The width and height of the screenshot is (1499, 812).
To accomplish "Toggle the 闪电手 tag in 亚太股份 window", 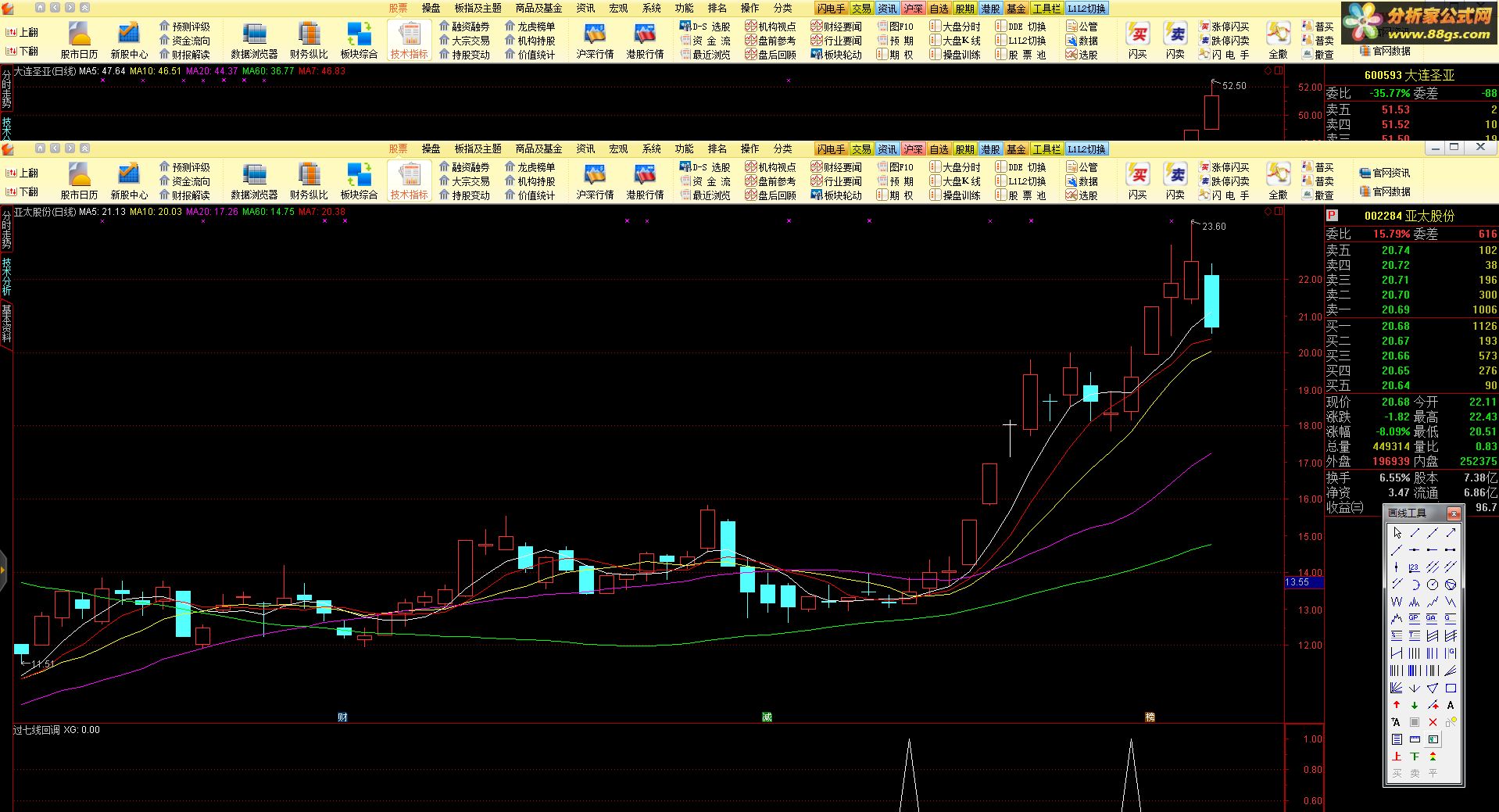I will click(830, 148).
